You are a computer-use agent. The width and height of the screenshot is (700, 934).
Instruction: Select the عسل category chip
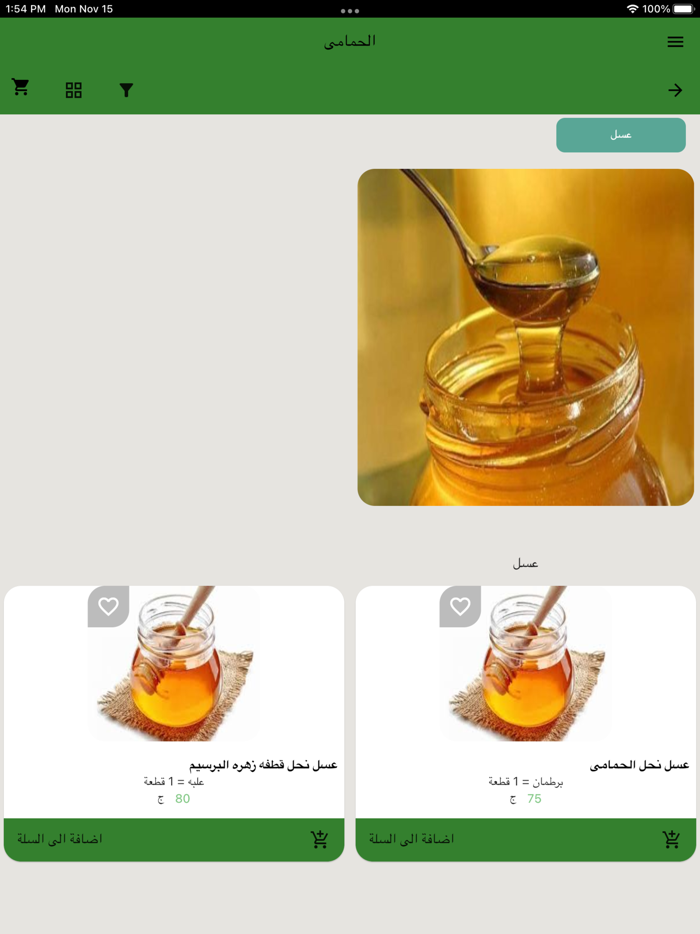[621, 135]
